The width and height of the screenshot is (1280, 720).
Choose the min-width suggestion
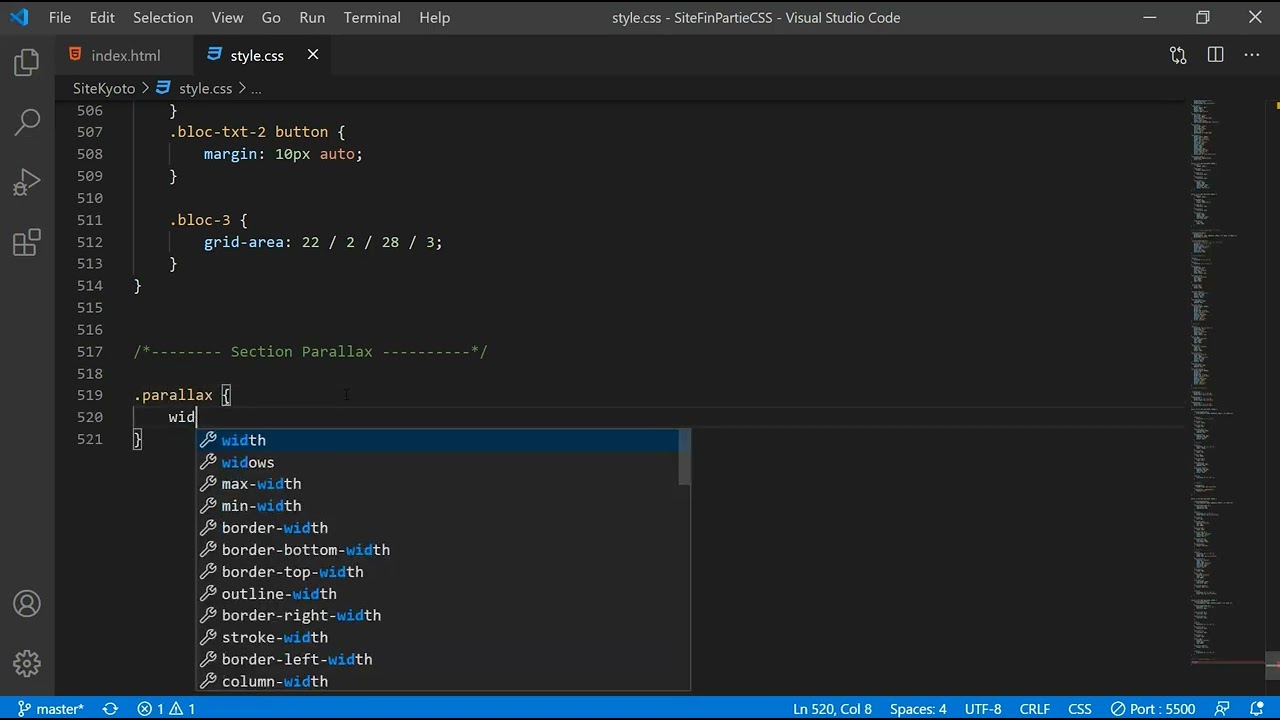click(x=437, y=506)
